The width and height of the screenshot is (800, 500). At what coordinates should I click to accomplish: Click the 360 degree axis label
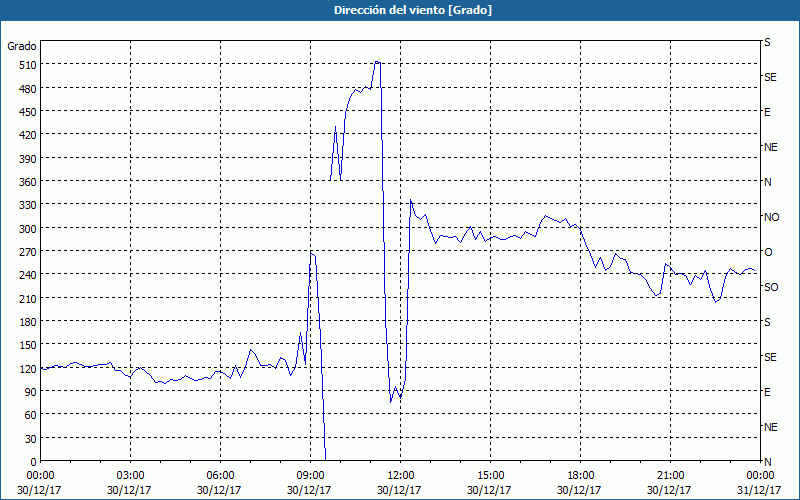27,182
